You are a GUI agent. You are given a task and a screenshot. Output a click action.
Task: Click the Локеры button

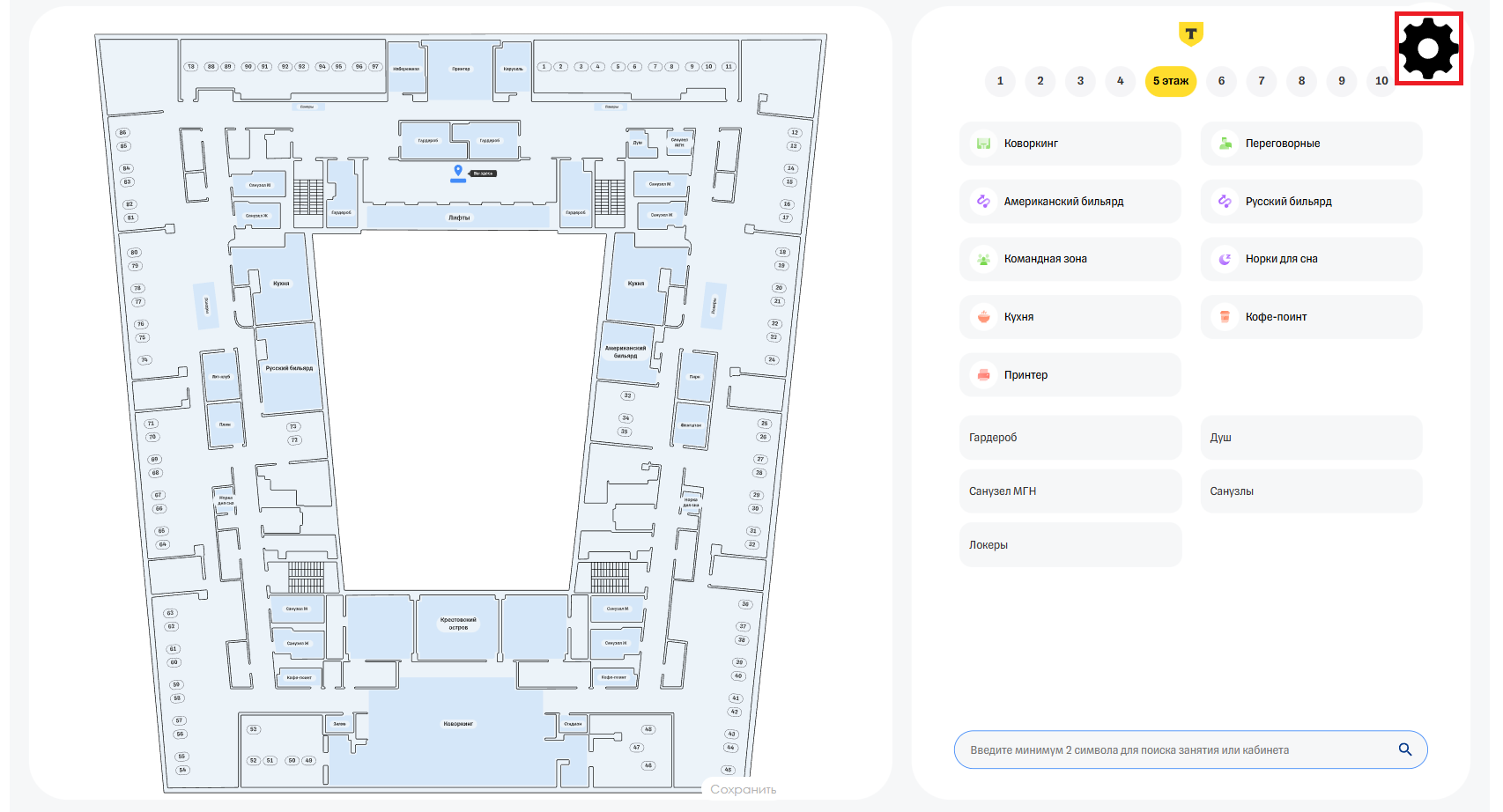tap(1070, 545)
